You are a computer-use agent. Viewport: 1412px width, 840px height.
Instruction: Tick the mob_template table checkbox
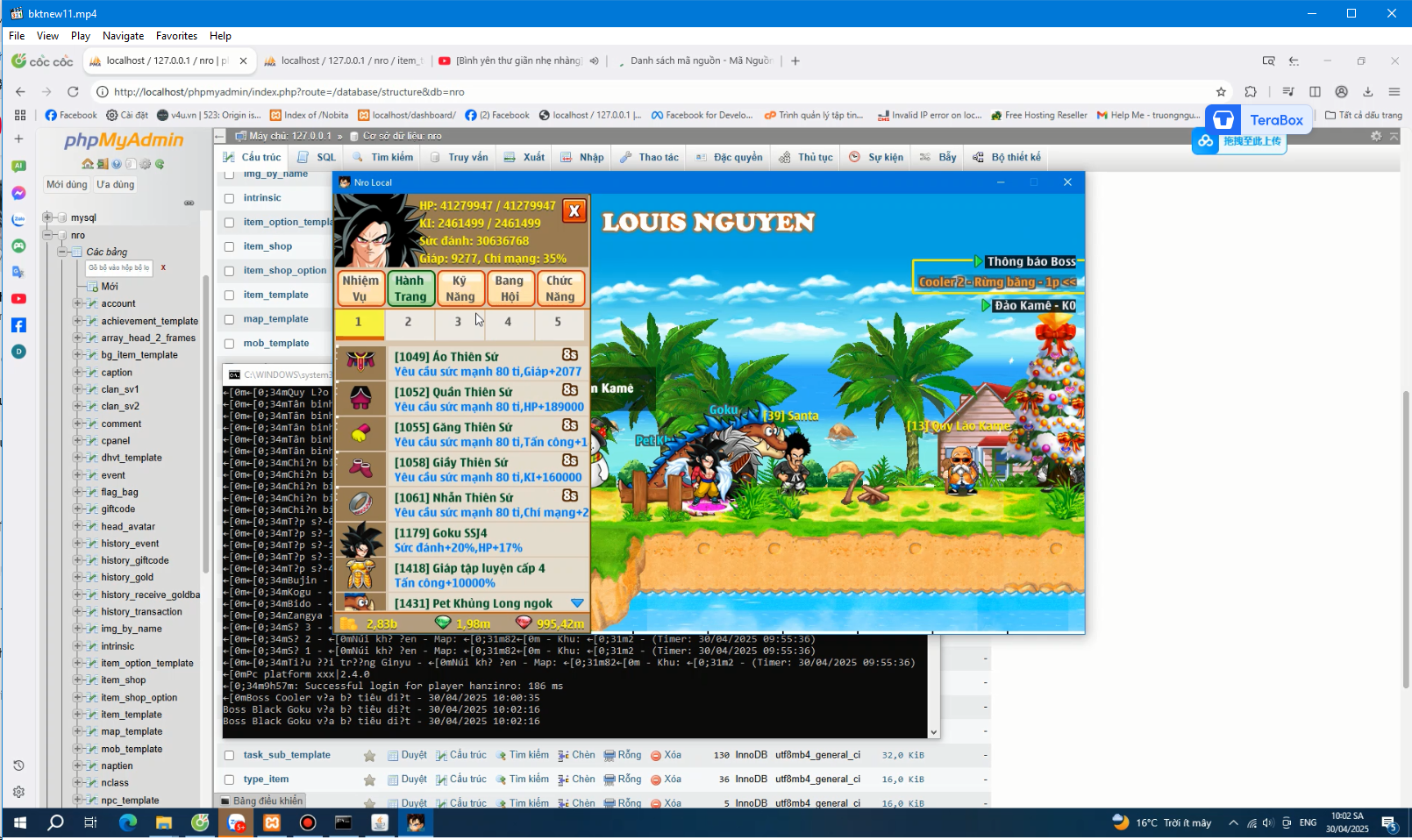pyautogui.click(x=229, y=344)
